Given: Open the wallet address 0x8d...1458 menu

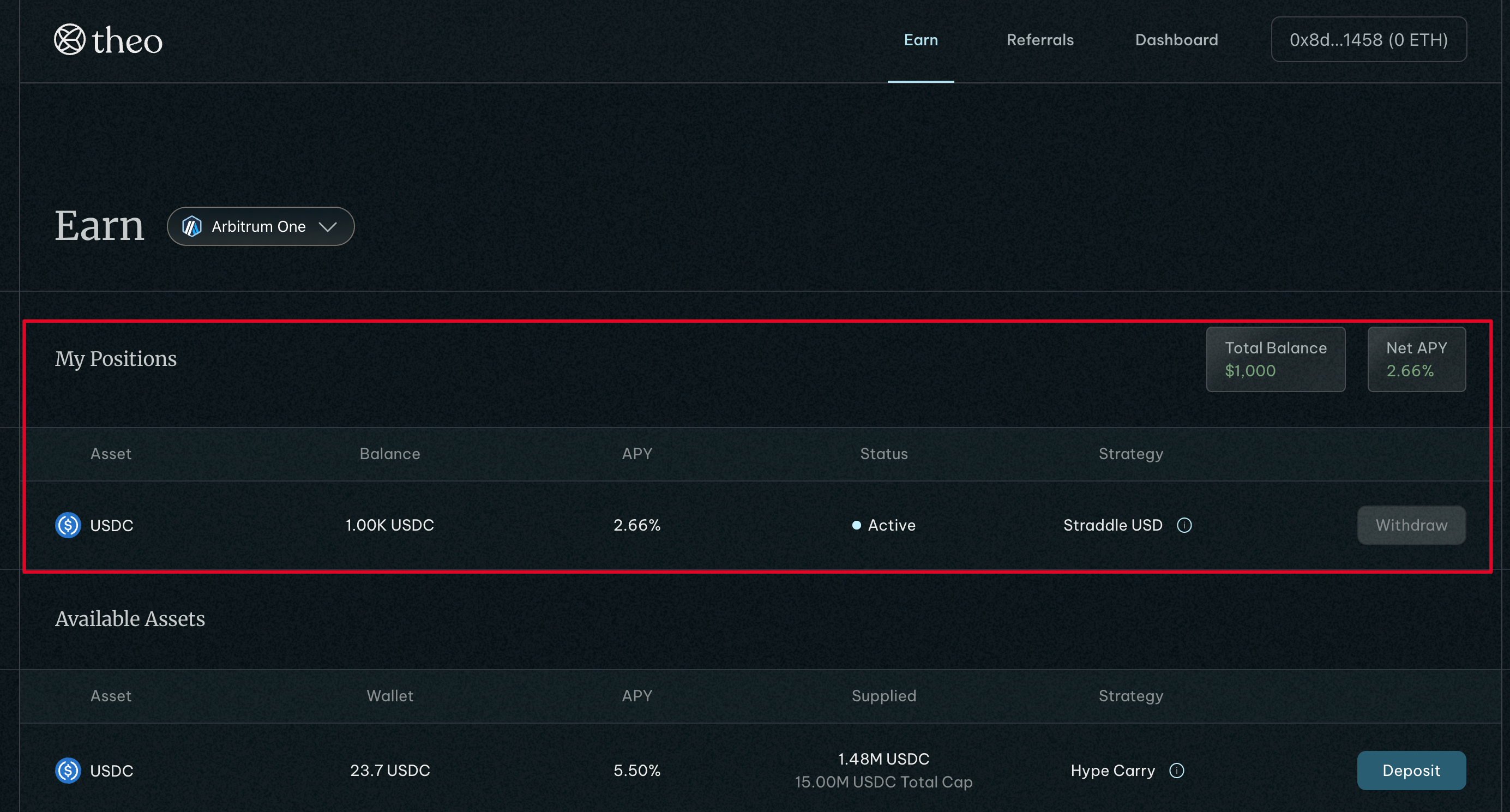Looking at the screenshot, I should tap(1368, 39).
